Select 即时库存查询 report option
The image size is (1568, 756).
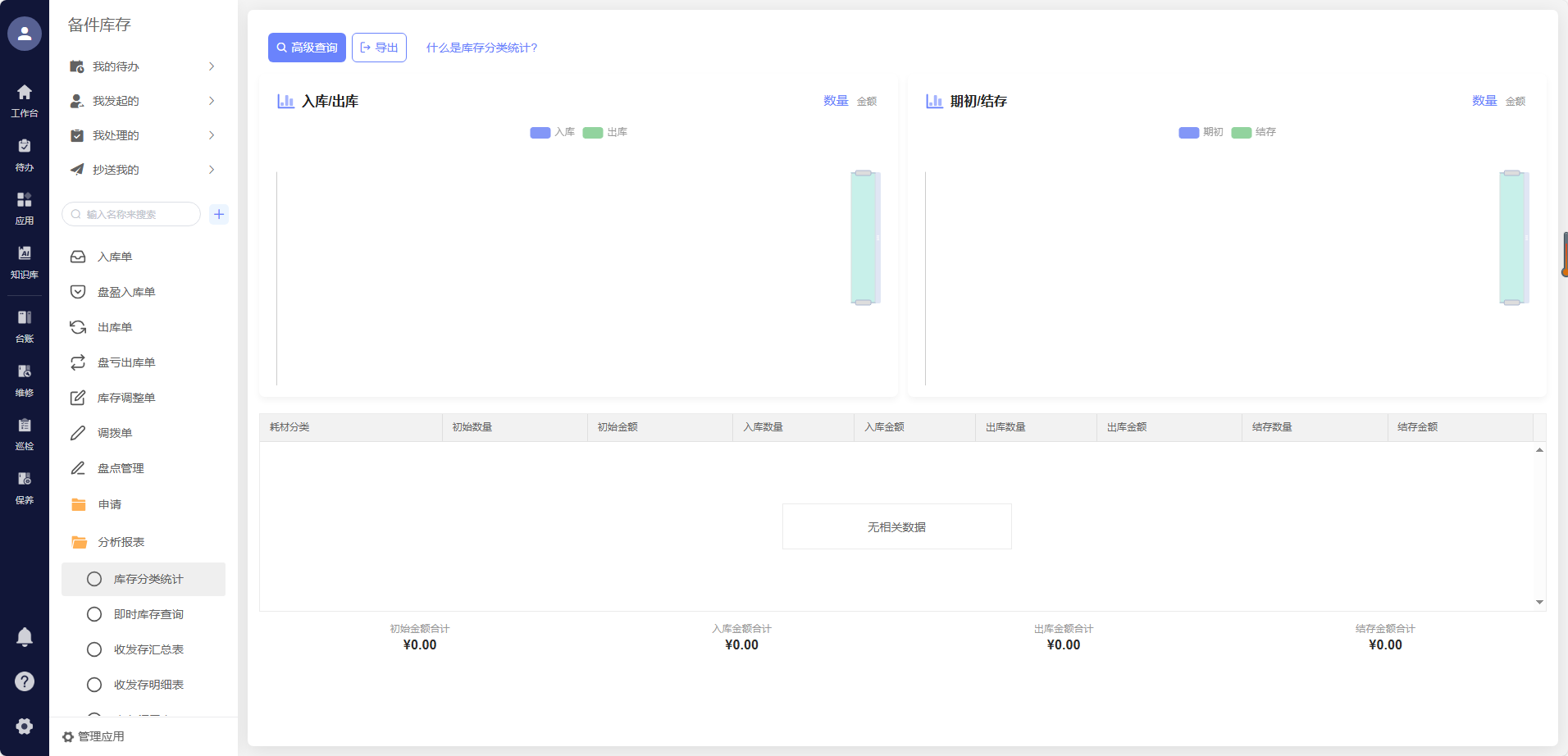pyautogui.click(x=148, y=614)
